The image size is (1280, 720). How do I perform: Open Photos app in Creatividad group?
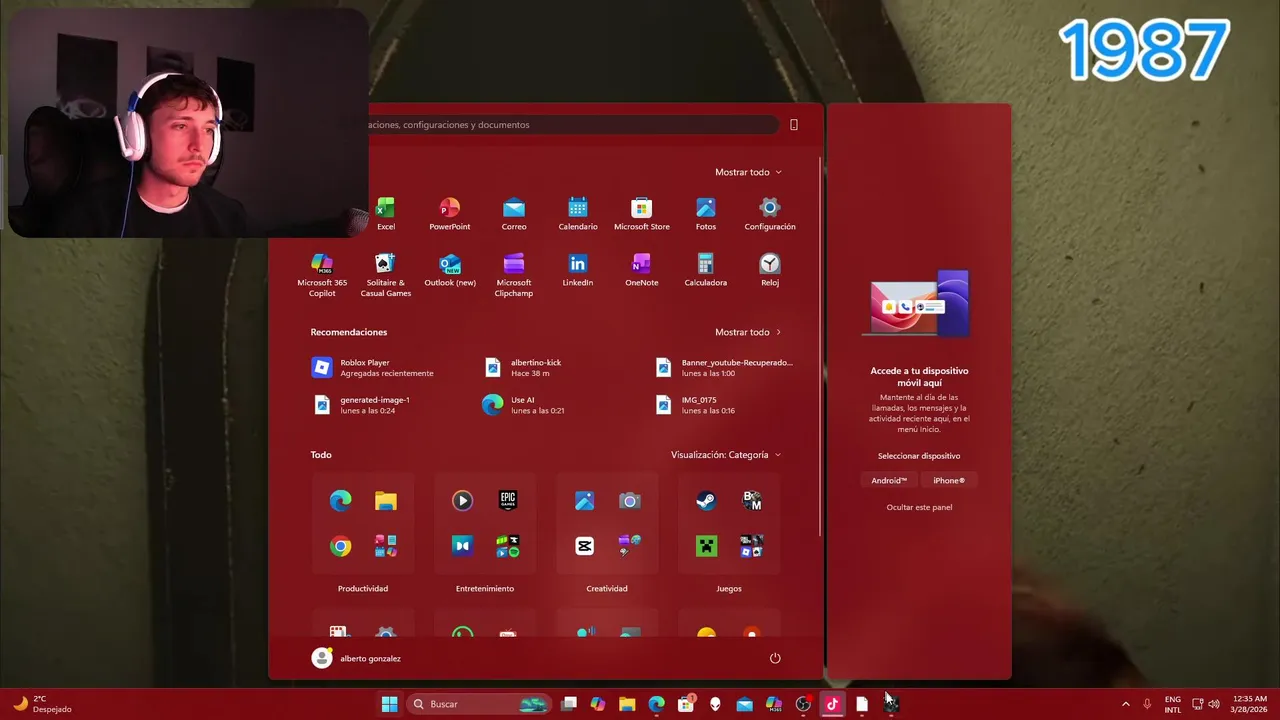585,501
